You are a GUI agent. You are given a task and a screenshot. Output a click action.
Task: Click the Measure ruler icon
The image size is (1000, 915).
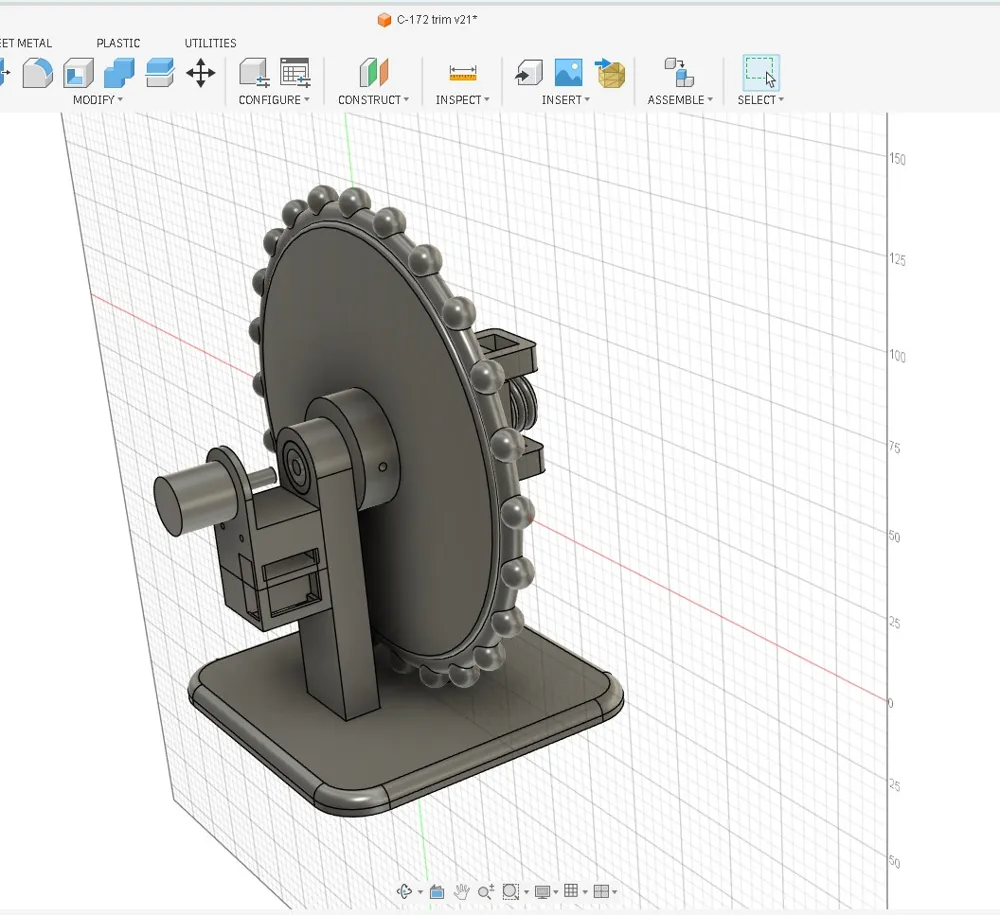pyautogui.click(x=462, y=73)
